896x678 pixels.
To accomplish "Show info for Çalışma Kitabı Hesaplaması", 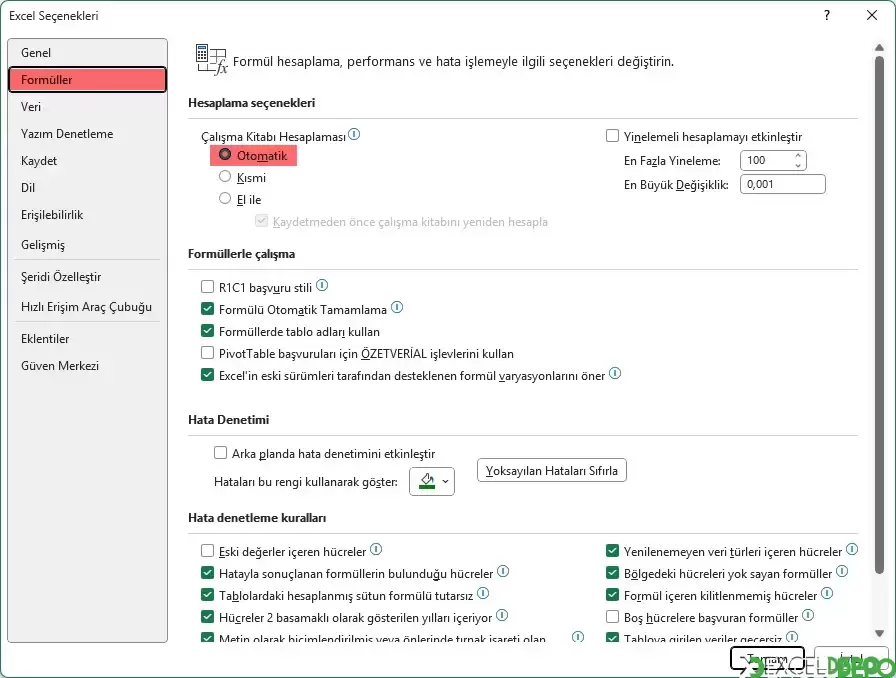I will [x=354, y=134].
